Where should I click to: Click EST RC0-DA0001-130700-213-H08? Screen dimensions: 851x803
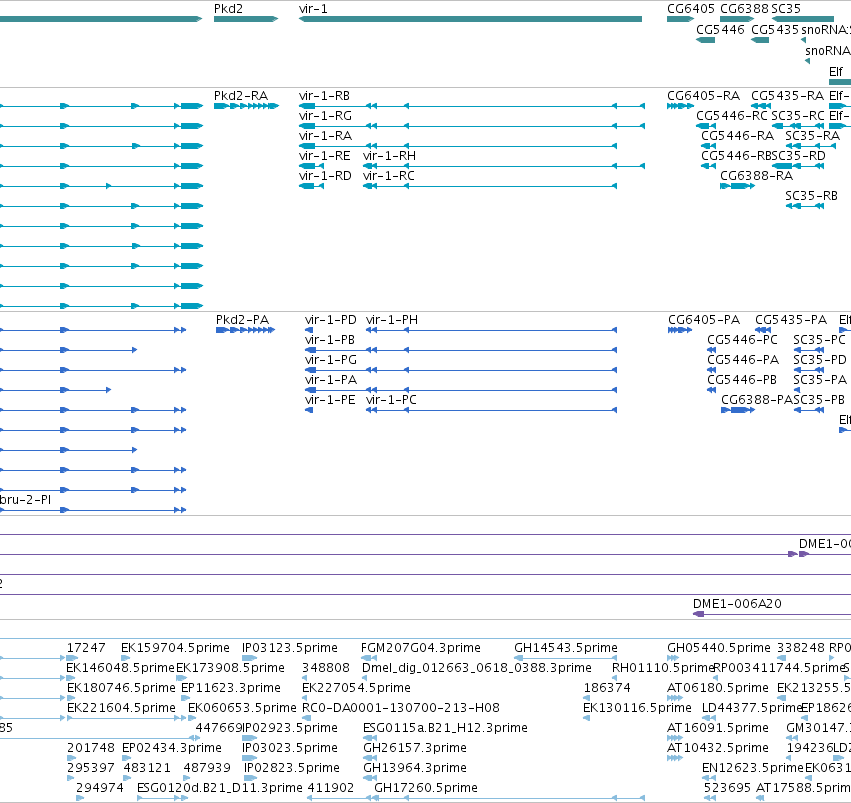(401, 708)
